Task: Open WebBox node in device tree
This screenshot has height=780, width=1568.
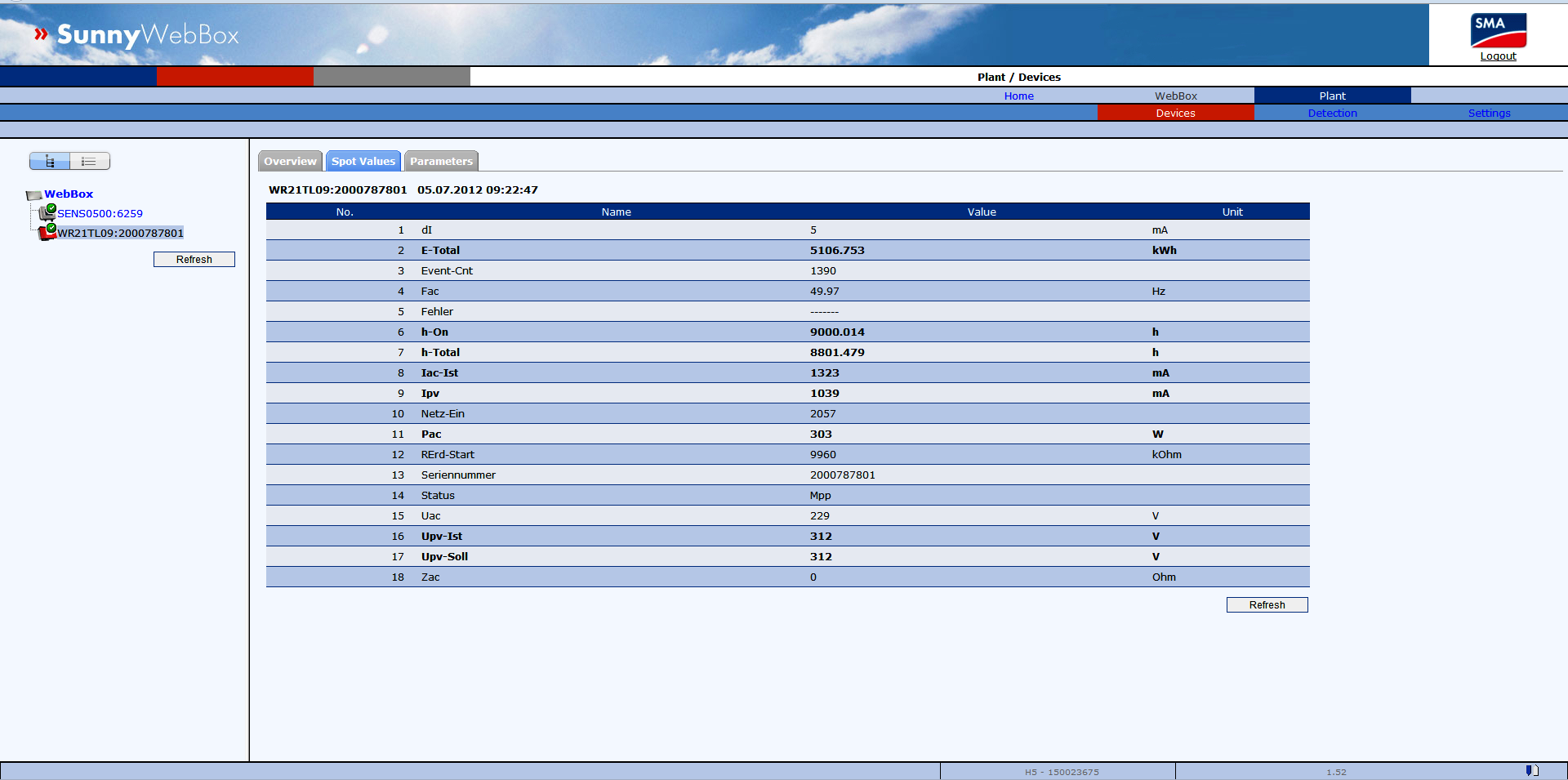Action: (x=69, y=194)
